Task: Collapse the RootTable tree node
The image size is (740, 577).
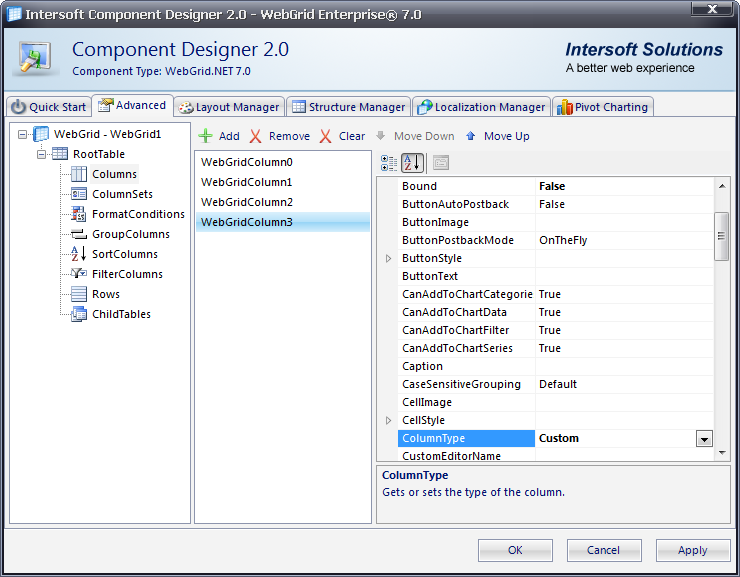Action: pos(42,154)
